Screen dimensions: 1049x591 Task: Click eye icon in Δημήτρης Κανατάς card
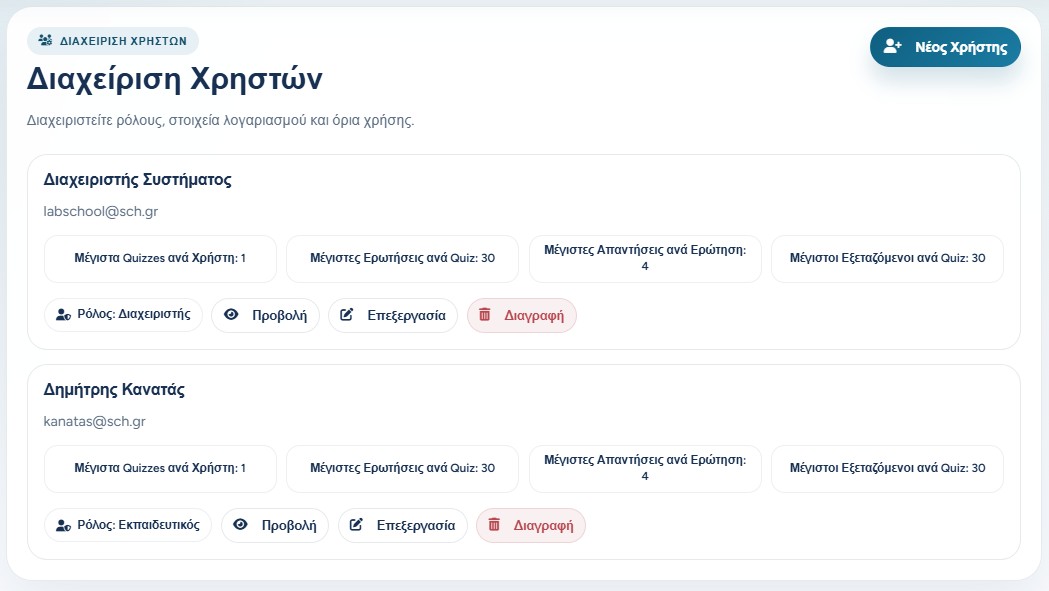(x=240, y=525)
